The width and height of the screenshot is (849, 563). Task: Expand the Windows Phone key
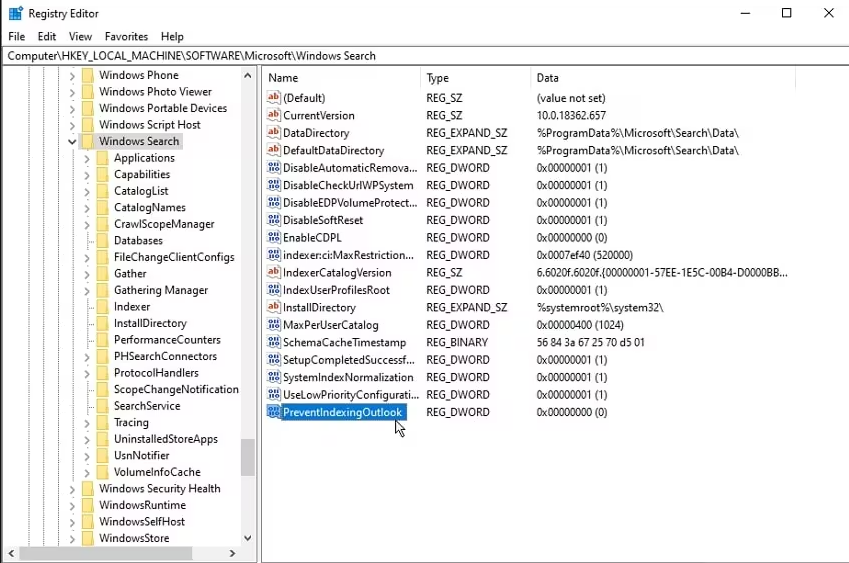click(x=72, y=76)
